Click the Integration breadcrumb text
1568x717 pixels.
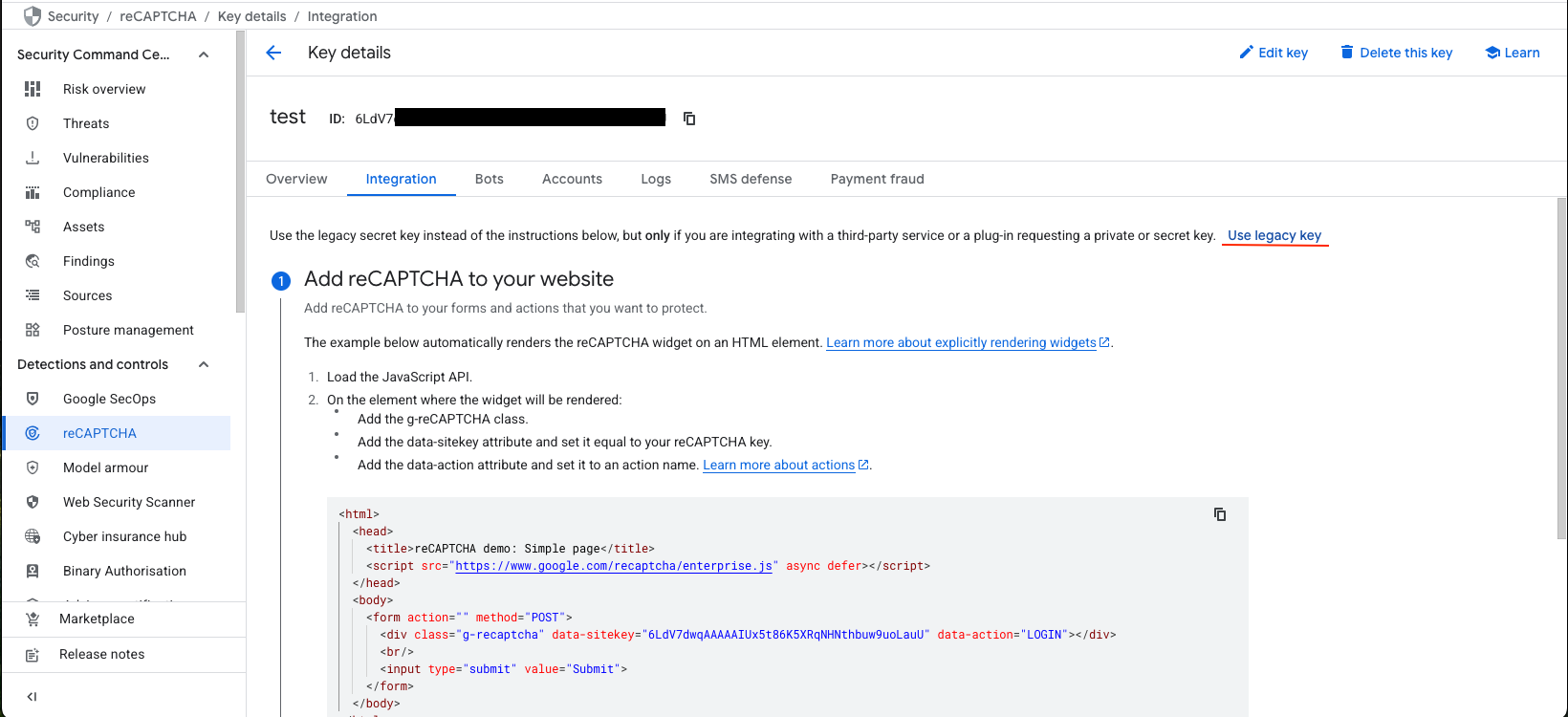342,16
